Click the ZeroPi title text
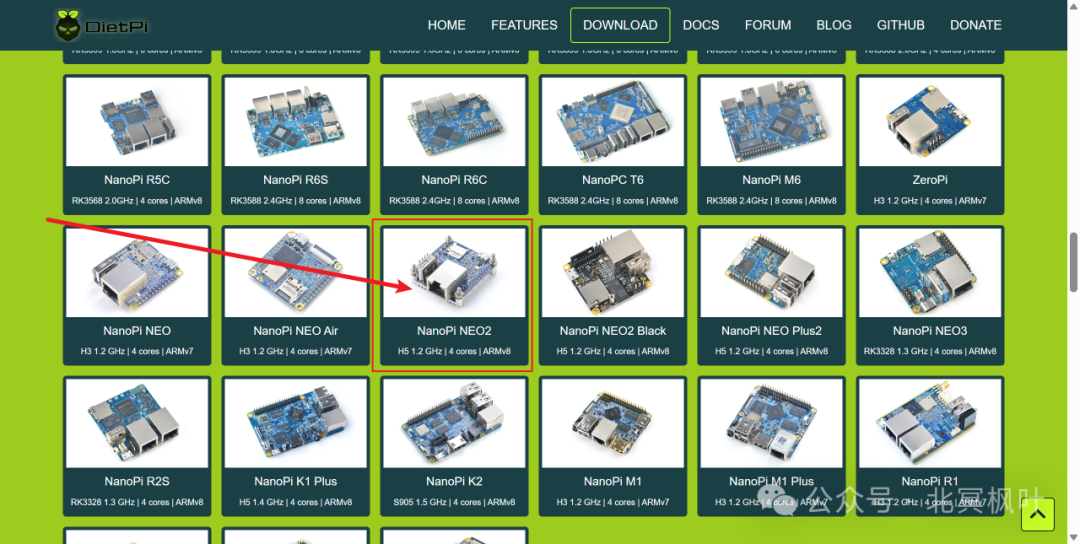 pos(930,180)
